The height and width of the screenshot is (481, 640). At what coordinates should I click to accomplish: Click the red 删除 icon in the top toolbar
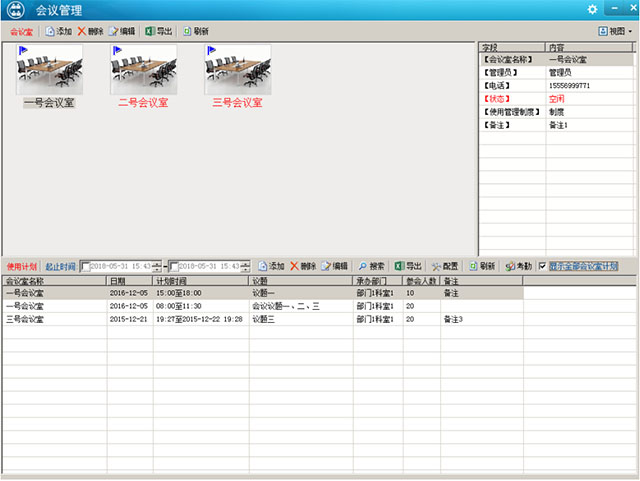pyautogui.click(x=90, y=31)
